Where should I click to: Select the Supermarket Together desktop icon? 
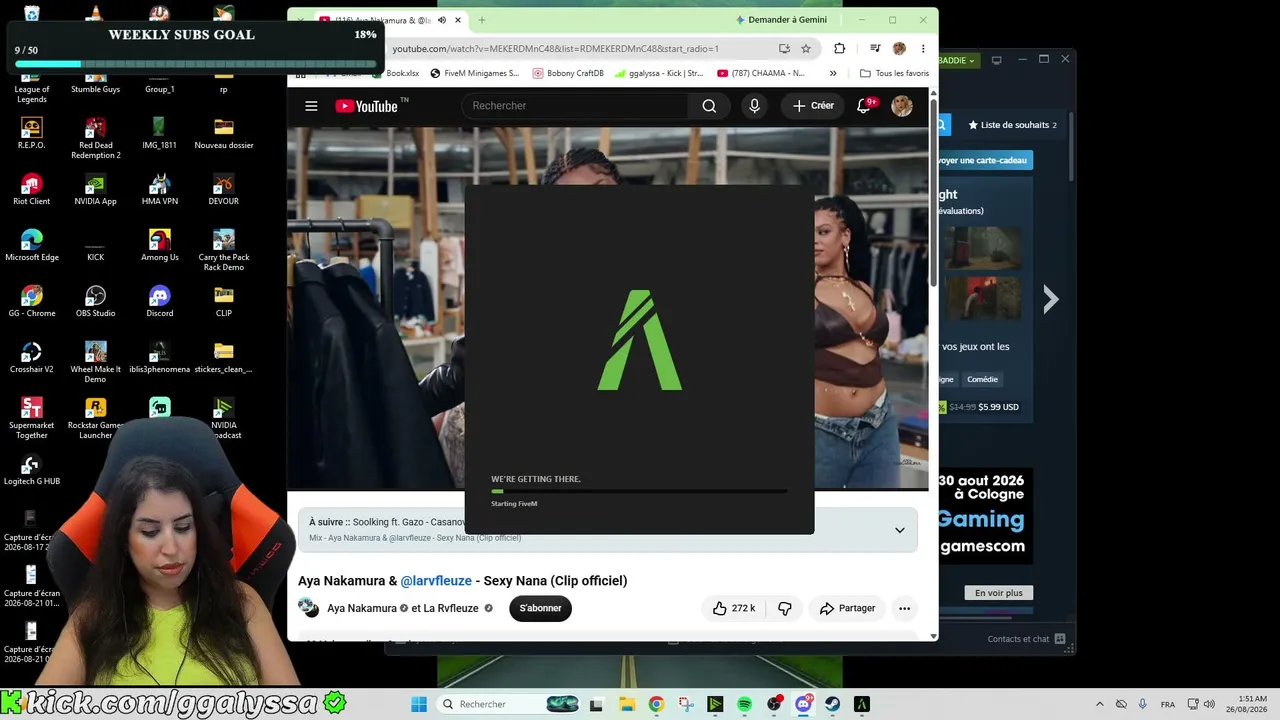32,418
